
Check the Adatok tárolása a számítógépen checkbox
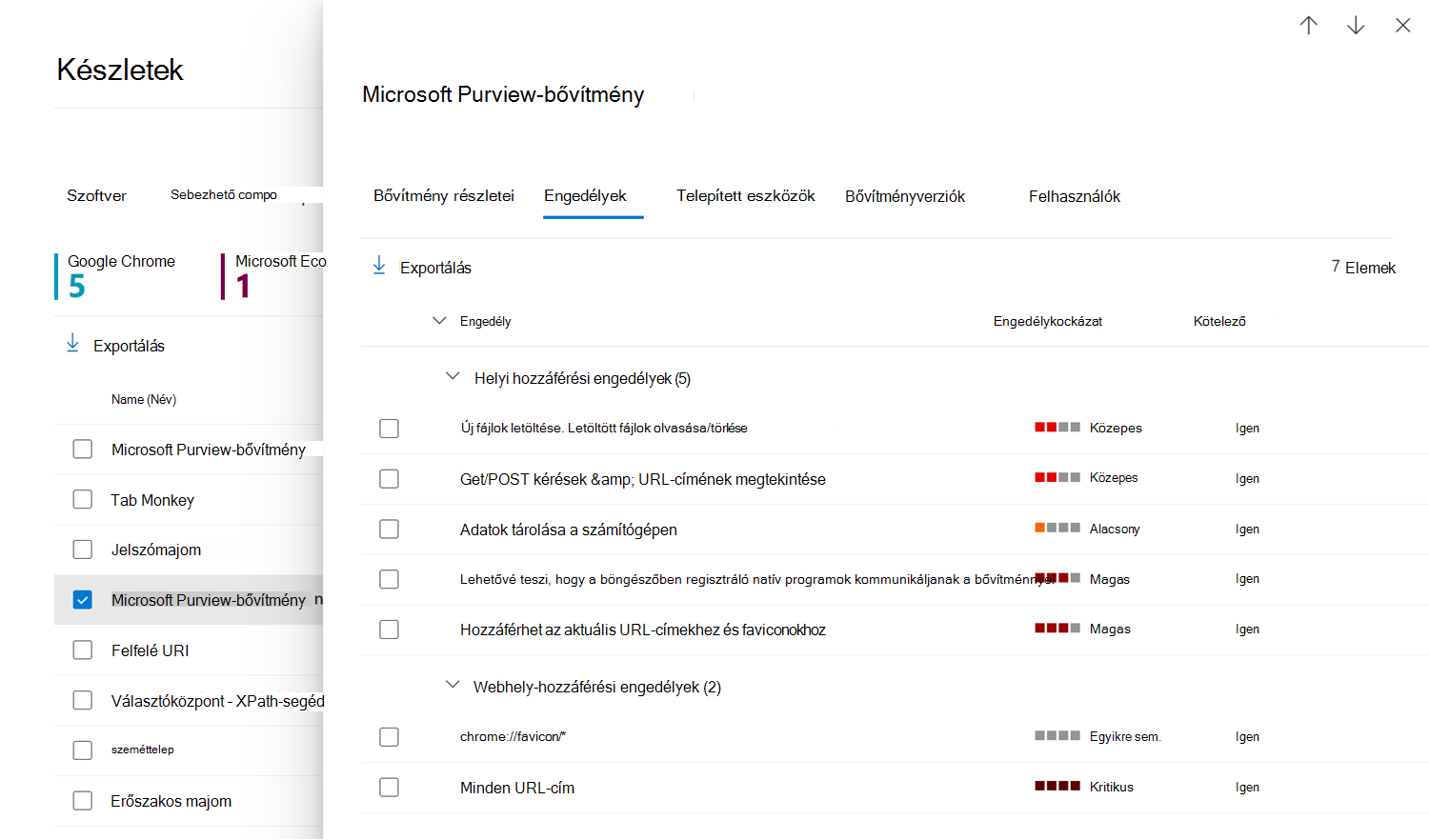click(389, 530)
